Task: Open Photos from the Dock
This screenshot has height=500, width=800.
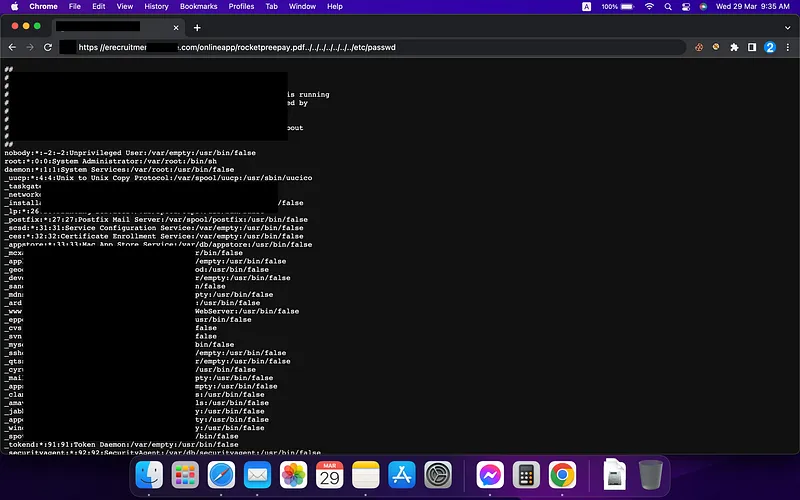Action: click(293, 474)
